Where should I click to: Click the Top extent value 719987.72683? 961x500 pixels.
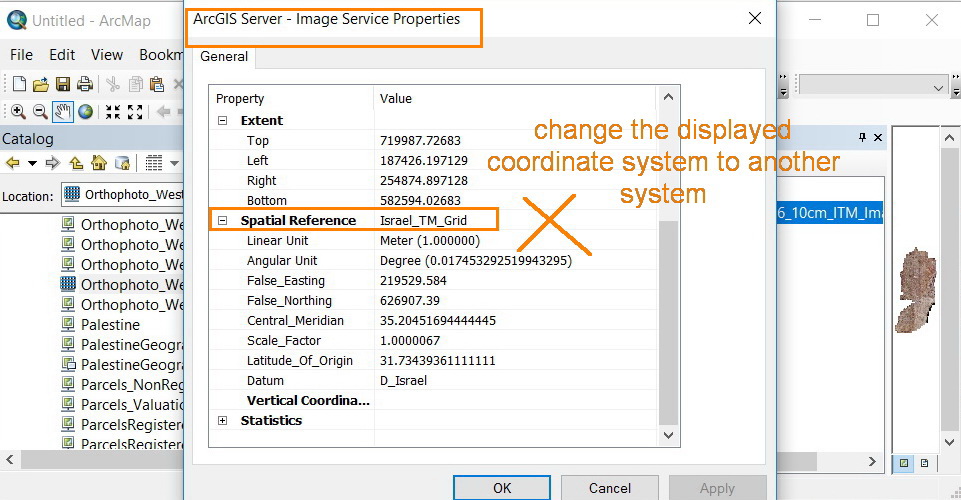420,141
